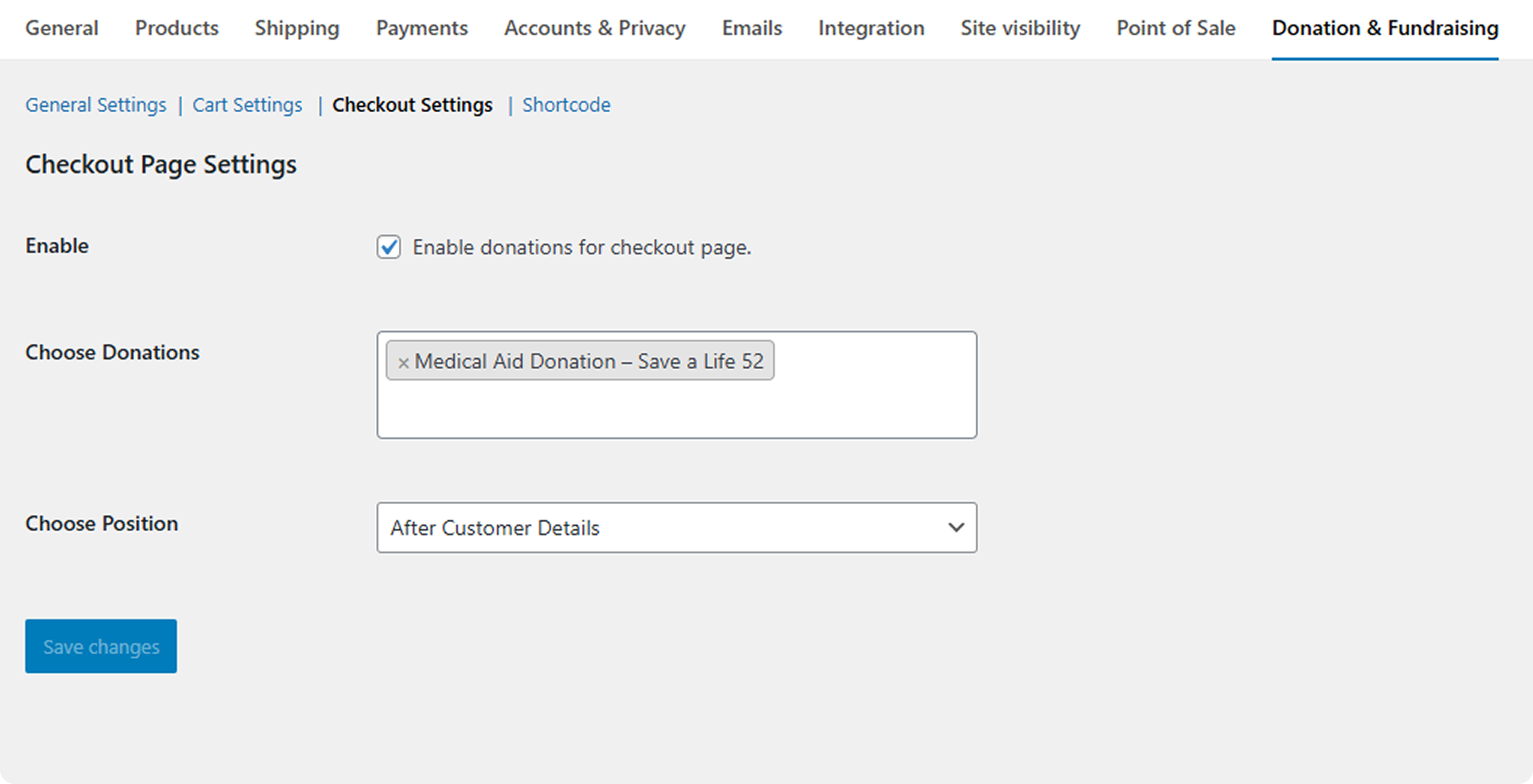The image size is (1533, 784).
Task: Open the Point of Sale tab
Action: tap(1176, 28)
